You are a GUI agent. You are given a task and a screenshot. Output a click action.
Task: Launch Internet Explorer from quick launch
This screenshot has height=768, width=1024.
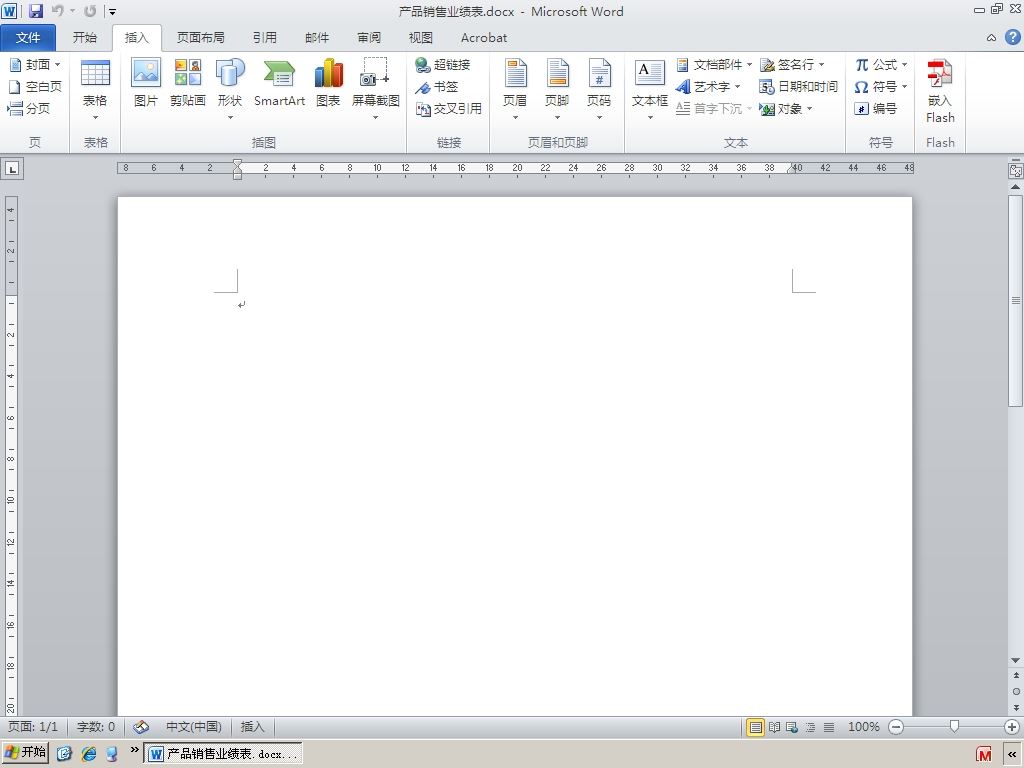pos(88,754)
